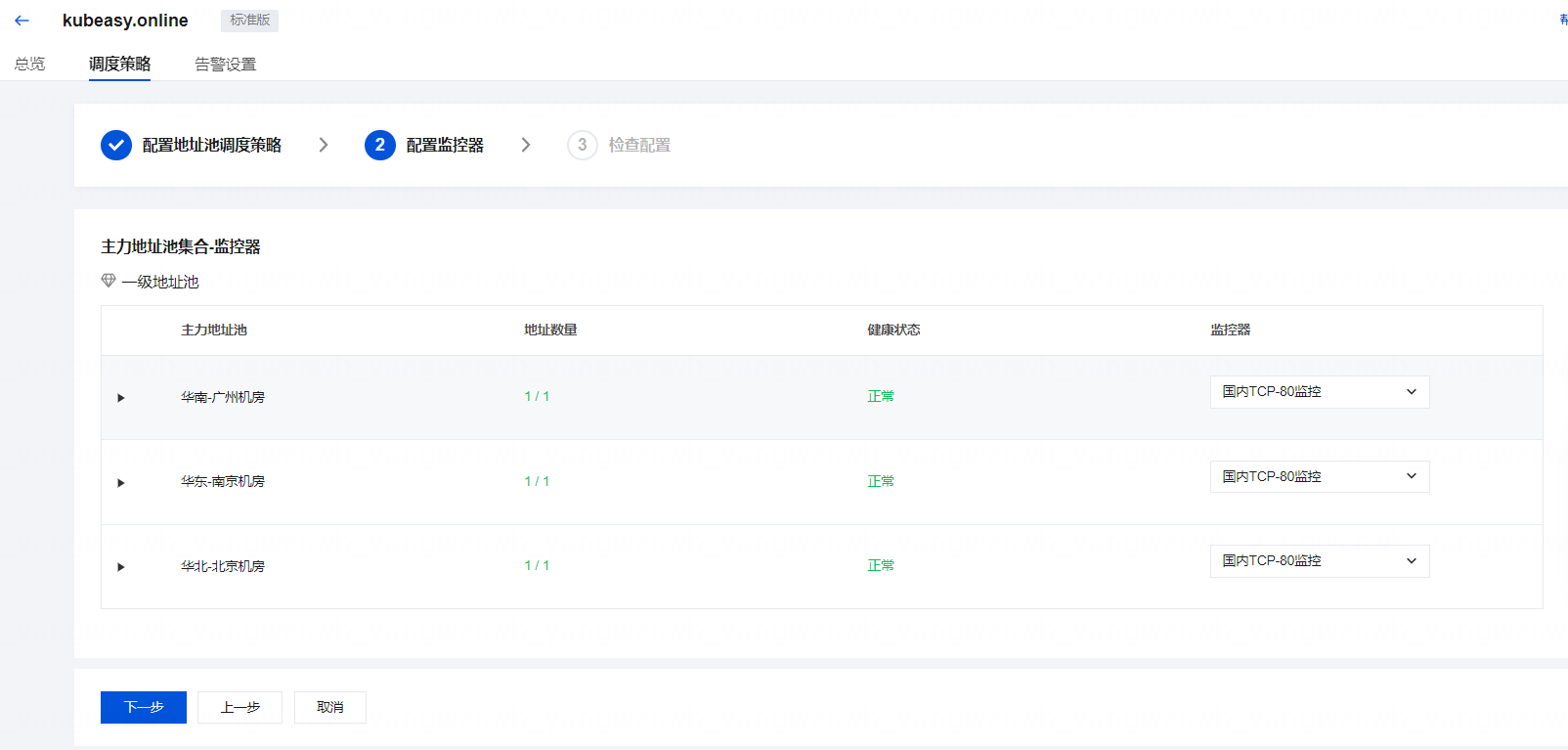Click the 标准版 badge
Viewport: 1568px width, 750px height.
coord(249,21)
